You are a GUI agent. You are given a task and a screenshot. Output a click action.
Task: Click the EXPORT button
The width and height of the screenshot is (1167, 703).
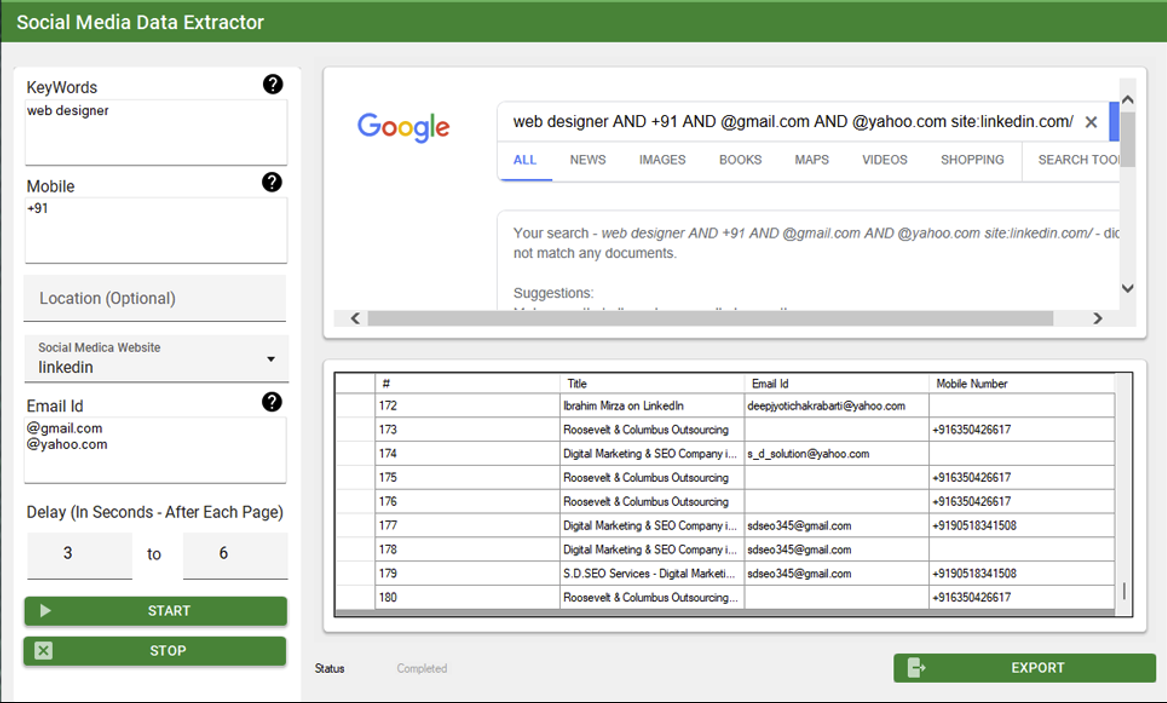(x=1024, y=668)
